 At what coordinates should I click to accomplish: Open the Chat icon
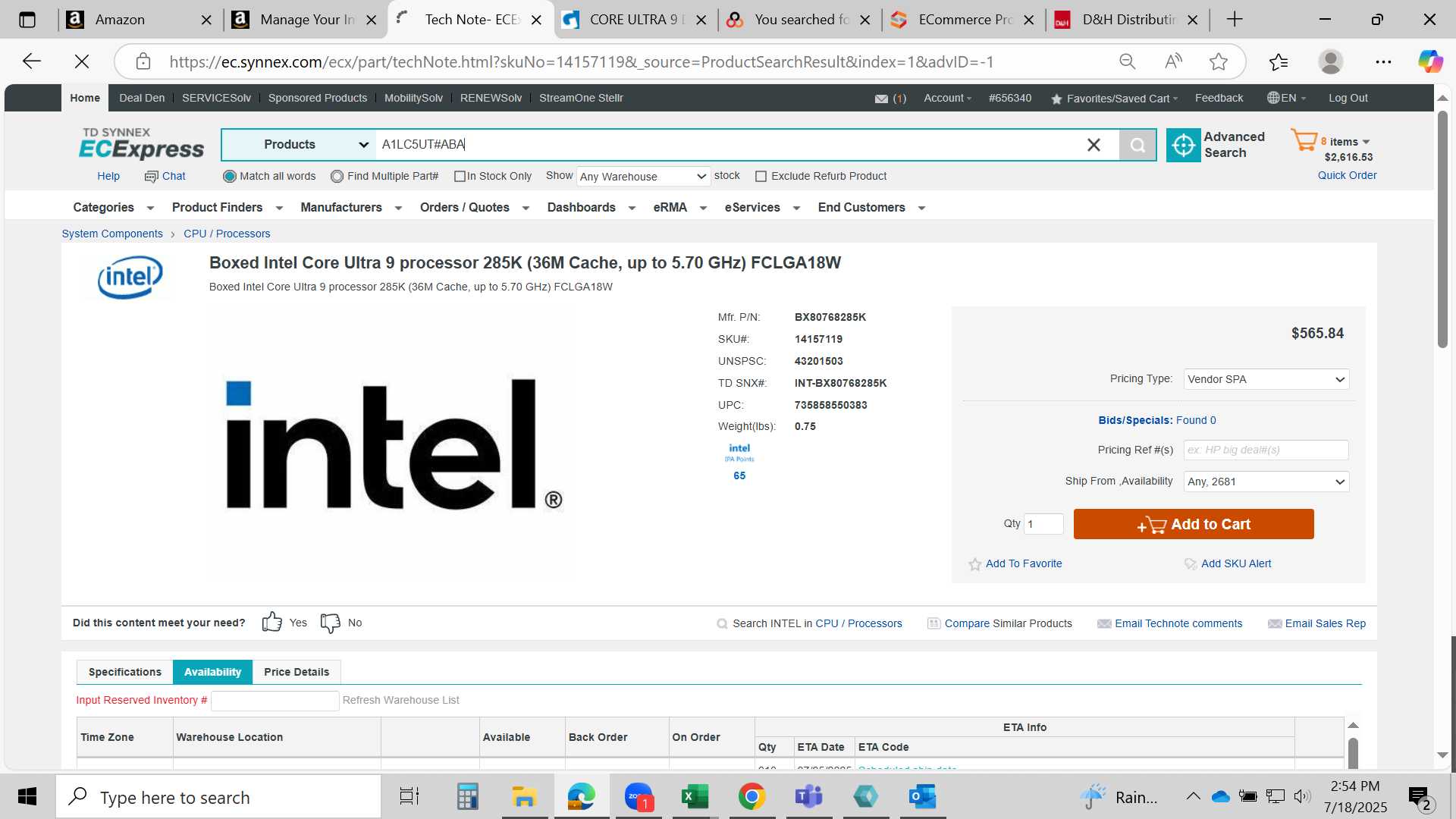tap(151, 177)
